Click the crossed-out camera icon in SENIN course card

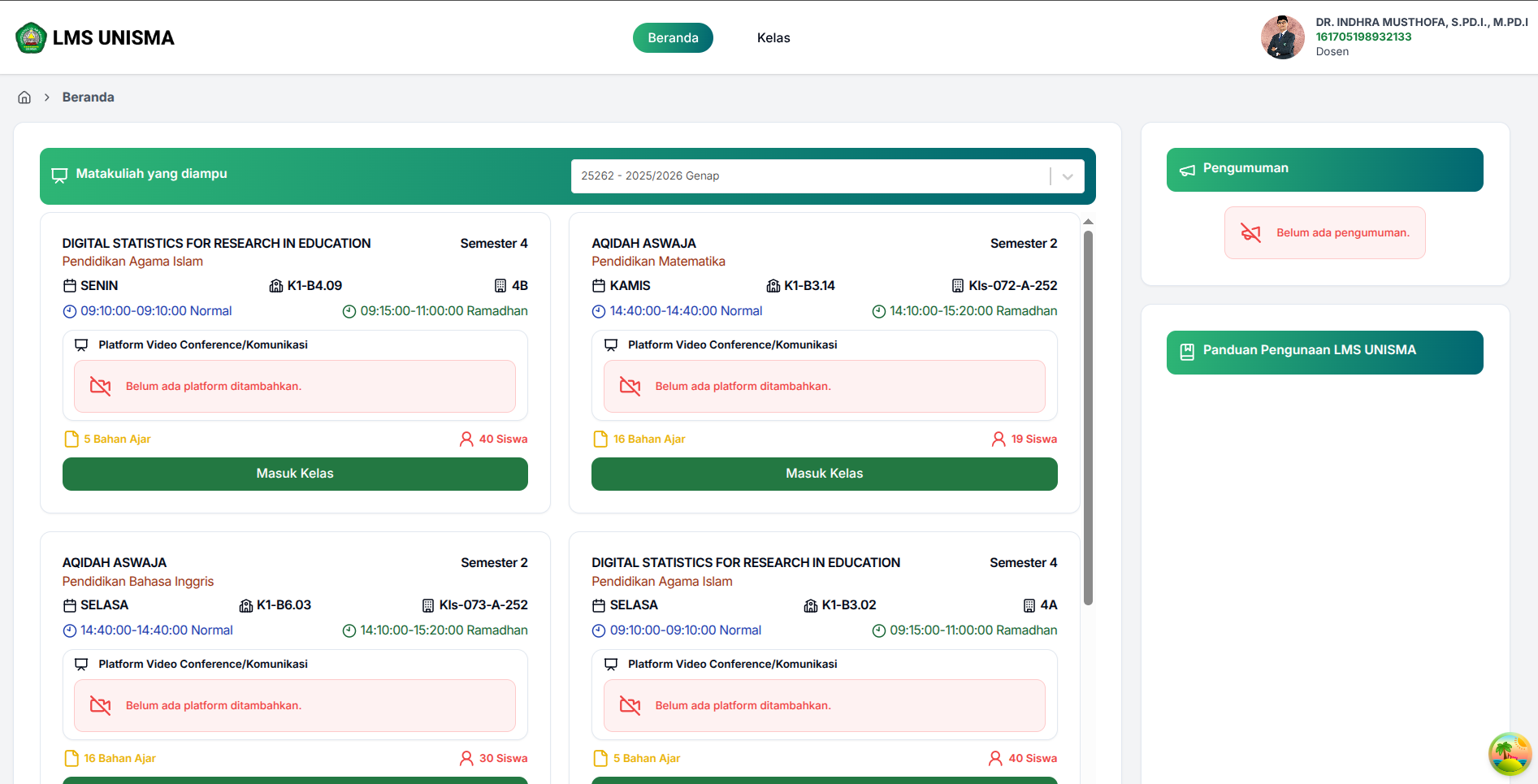[x=101, y=386]
